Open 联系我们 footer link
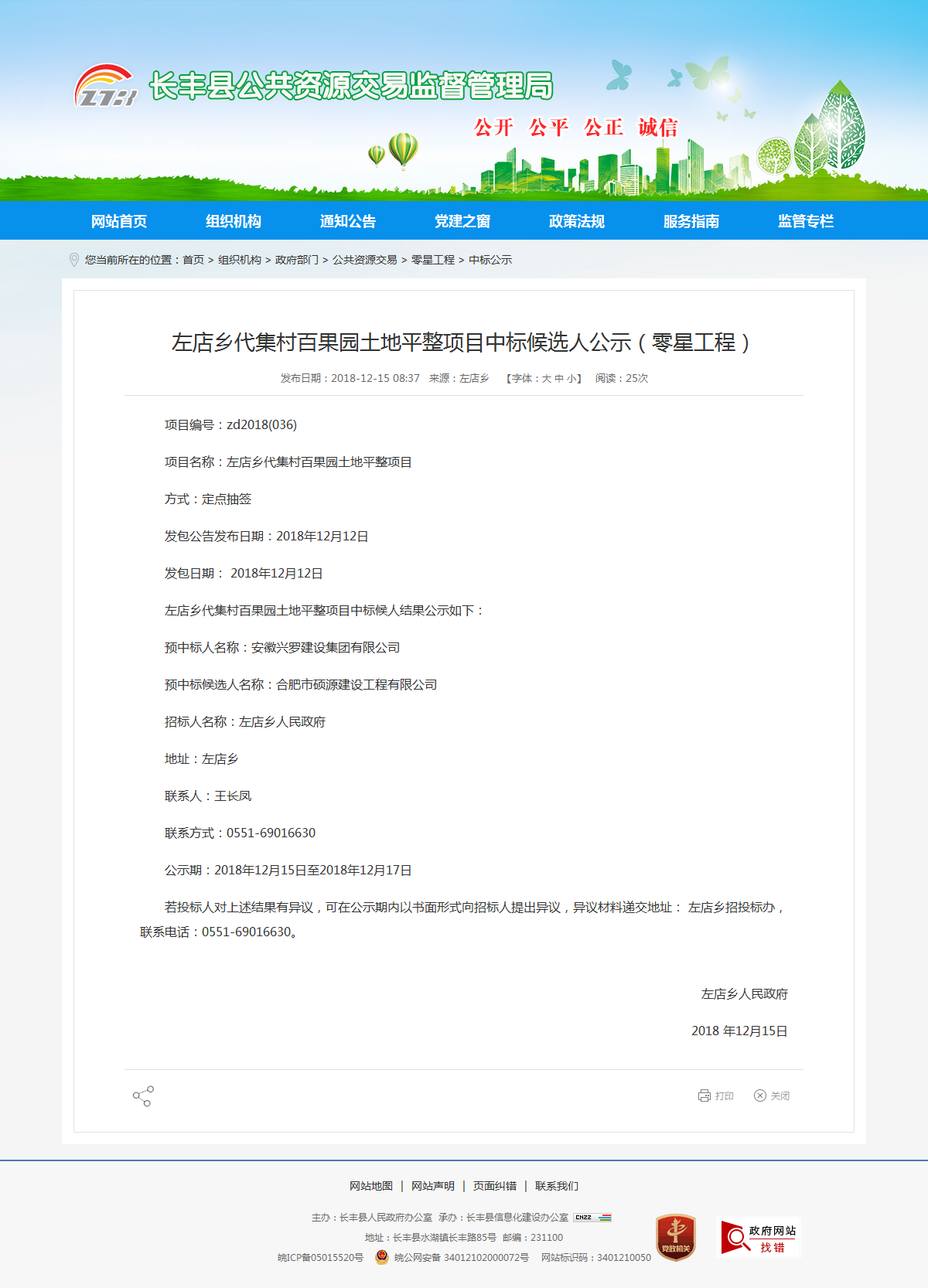Screen dimensions: 928x1288 click(x=557, y=1186)
